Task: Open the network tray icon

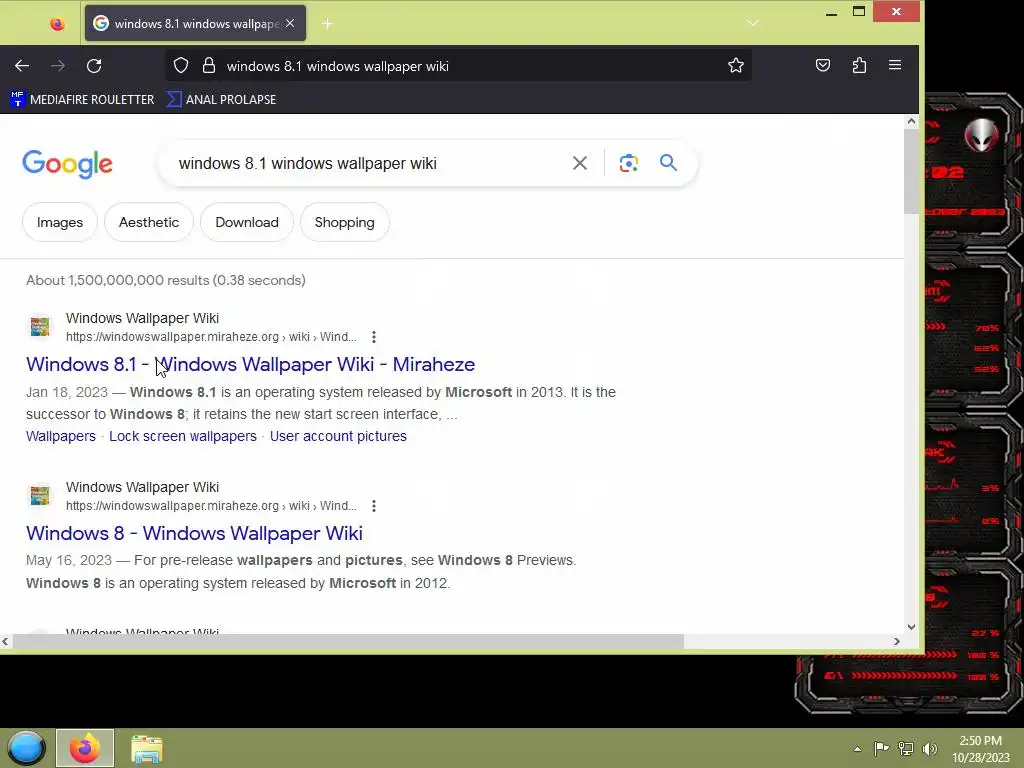Action: pyautogui.click(x=906, y=748)
